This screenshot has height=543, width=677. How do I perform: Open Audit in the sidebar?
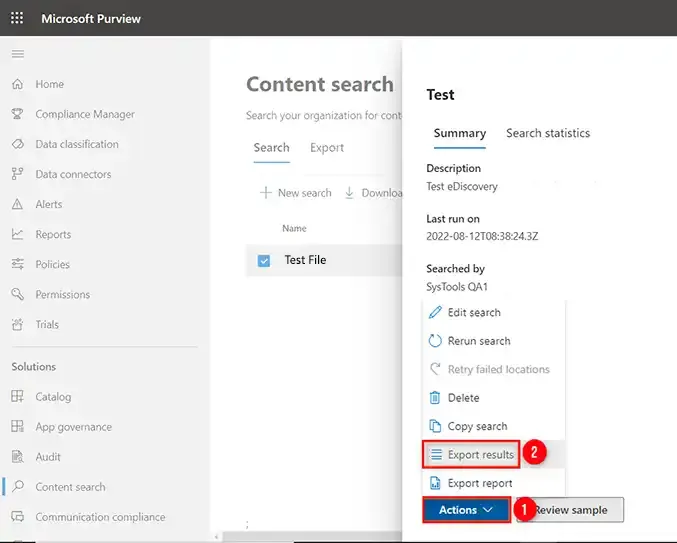[x=48, y=457]
